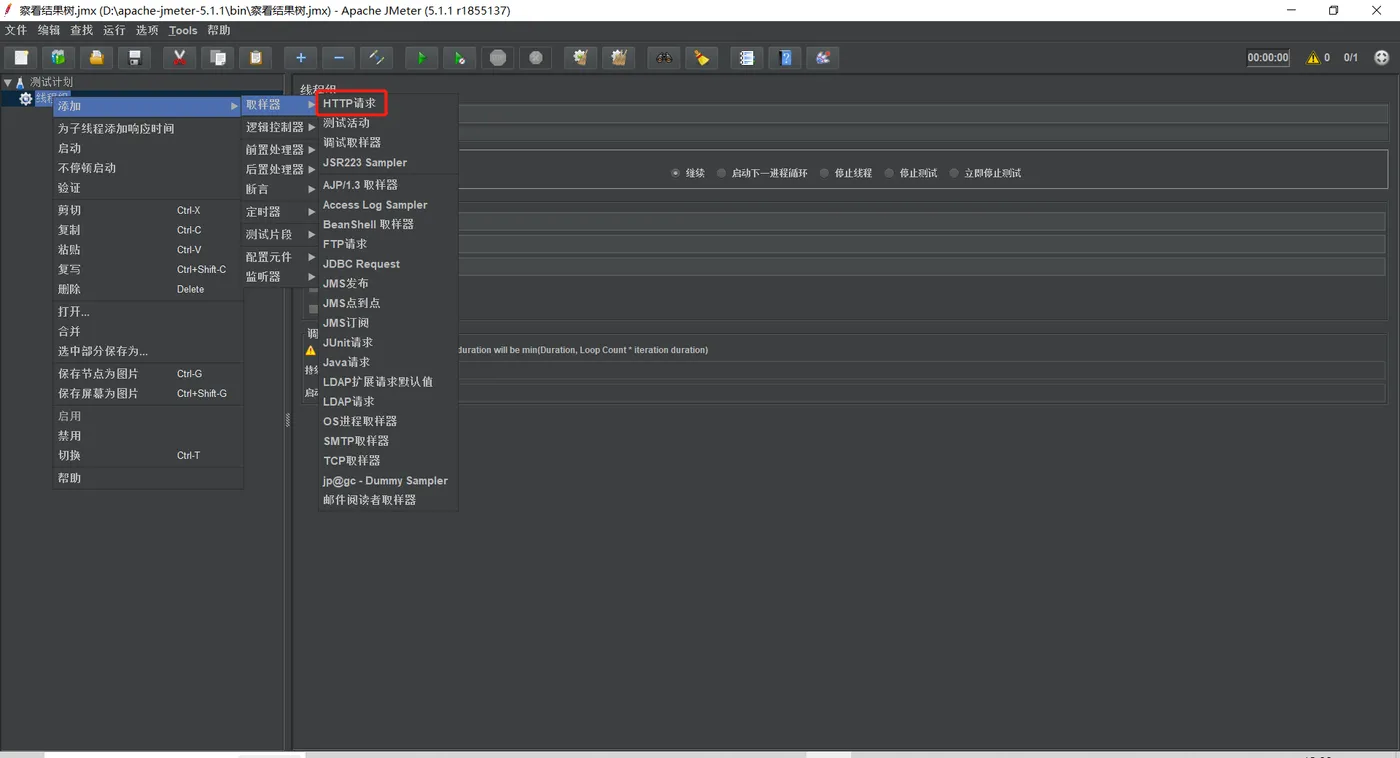Click the Collapse All minus icon
The image size is (1400, 758).
click(x=338, y=58)
